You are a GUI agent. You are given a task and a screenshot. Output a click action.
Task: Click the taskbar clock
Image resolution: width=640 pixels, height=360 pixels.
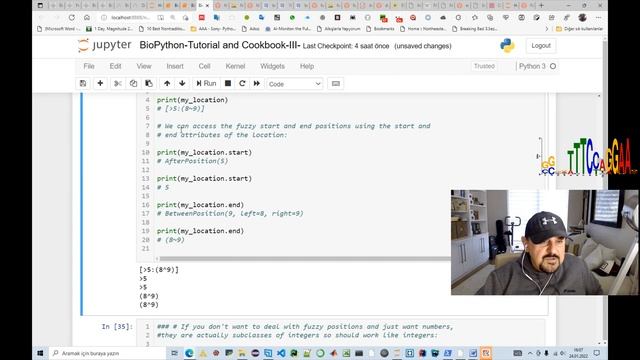point(578,353)
